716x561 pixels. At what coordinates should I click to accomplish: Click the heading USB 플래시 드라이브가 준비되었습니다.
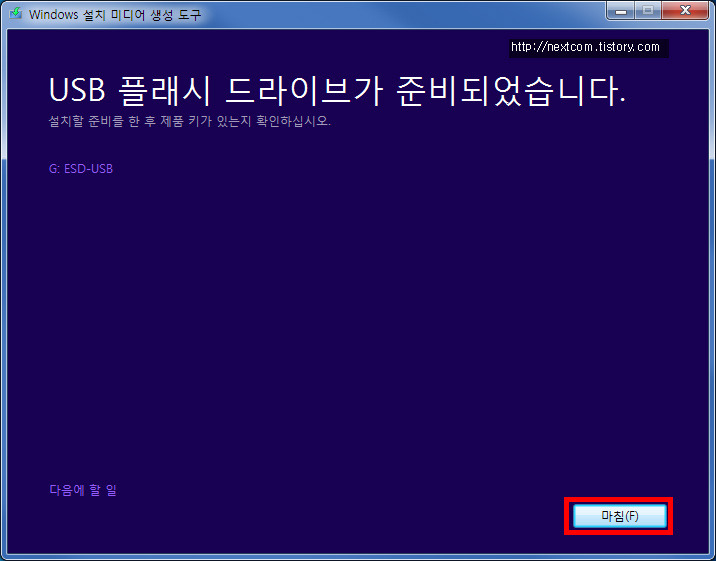pyautogui.click(x=337, y=91)
